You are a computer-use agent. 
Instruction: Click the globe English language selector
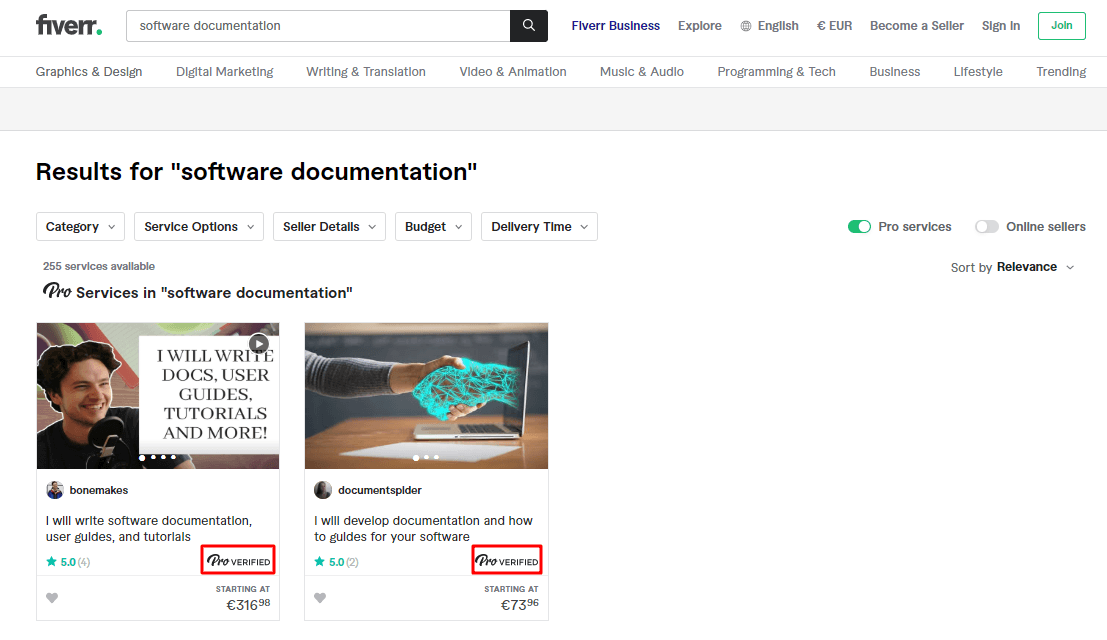(x=769, y=26)
